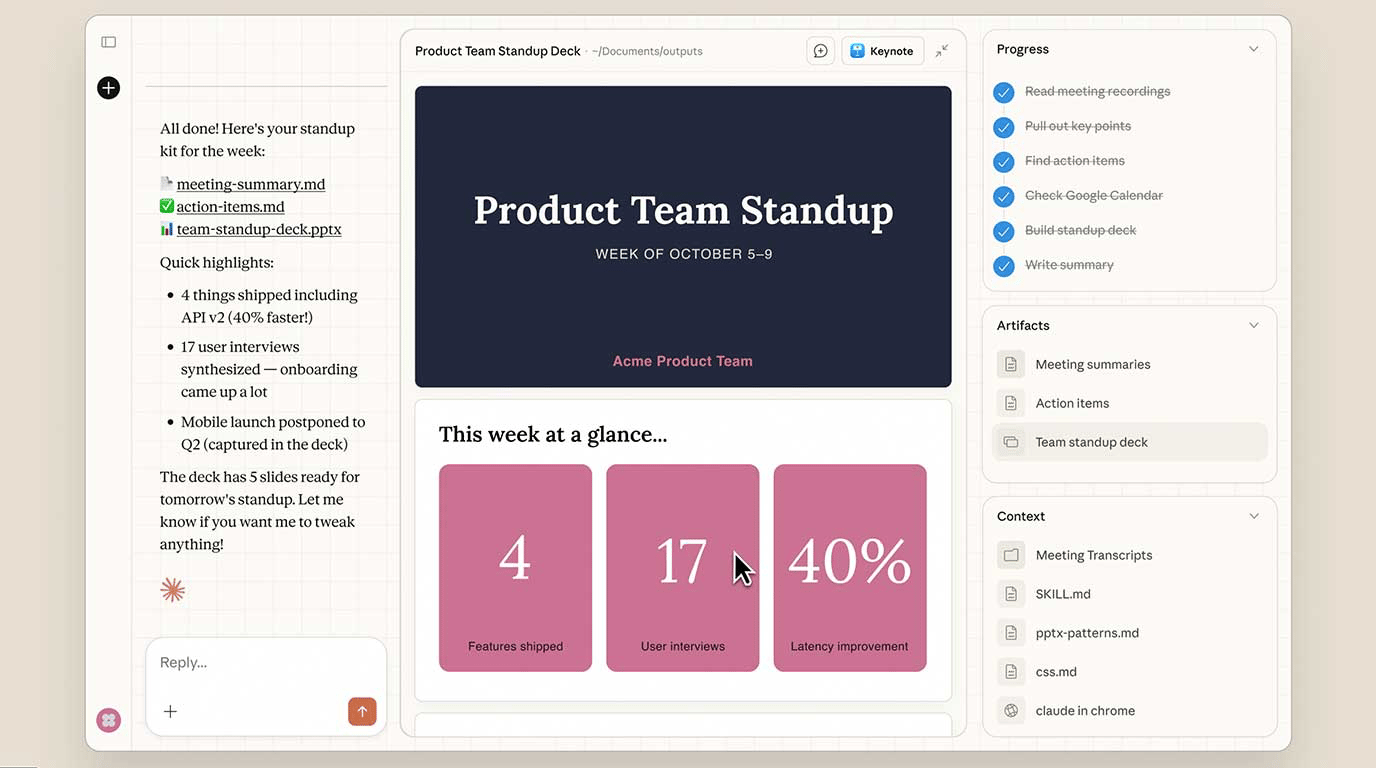Click the claude in chrome globe icon
This screenshot has width=1376, height=768.
[1011, 711]
